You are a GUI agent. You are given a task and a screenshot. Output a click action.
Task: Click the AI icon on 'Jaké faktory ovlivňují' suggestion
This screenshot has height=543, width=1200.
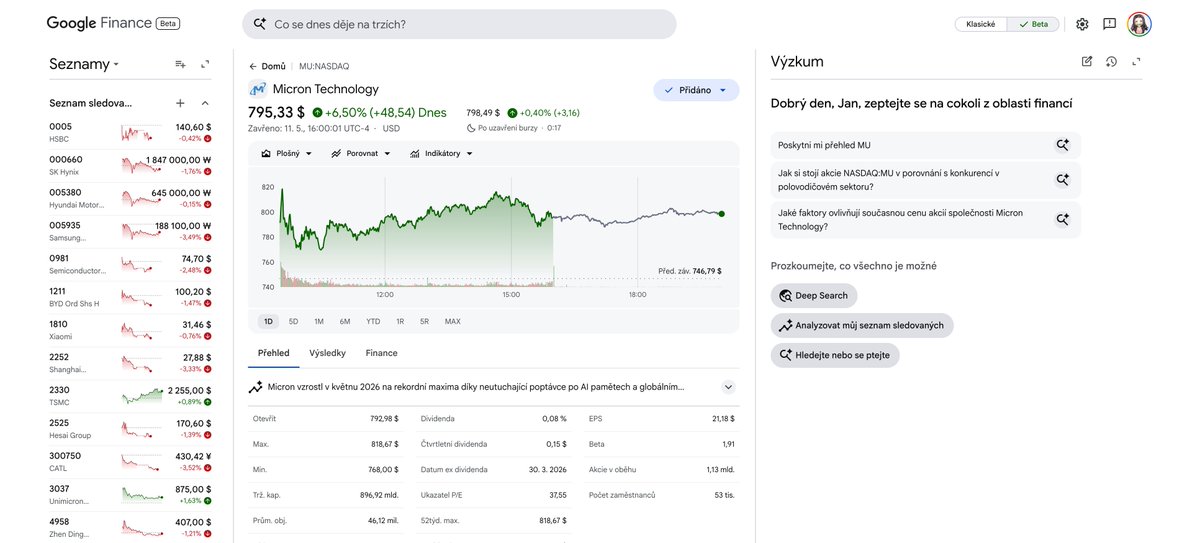click(x=1063, y=219)
